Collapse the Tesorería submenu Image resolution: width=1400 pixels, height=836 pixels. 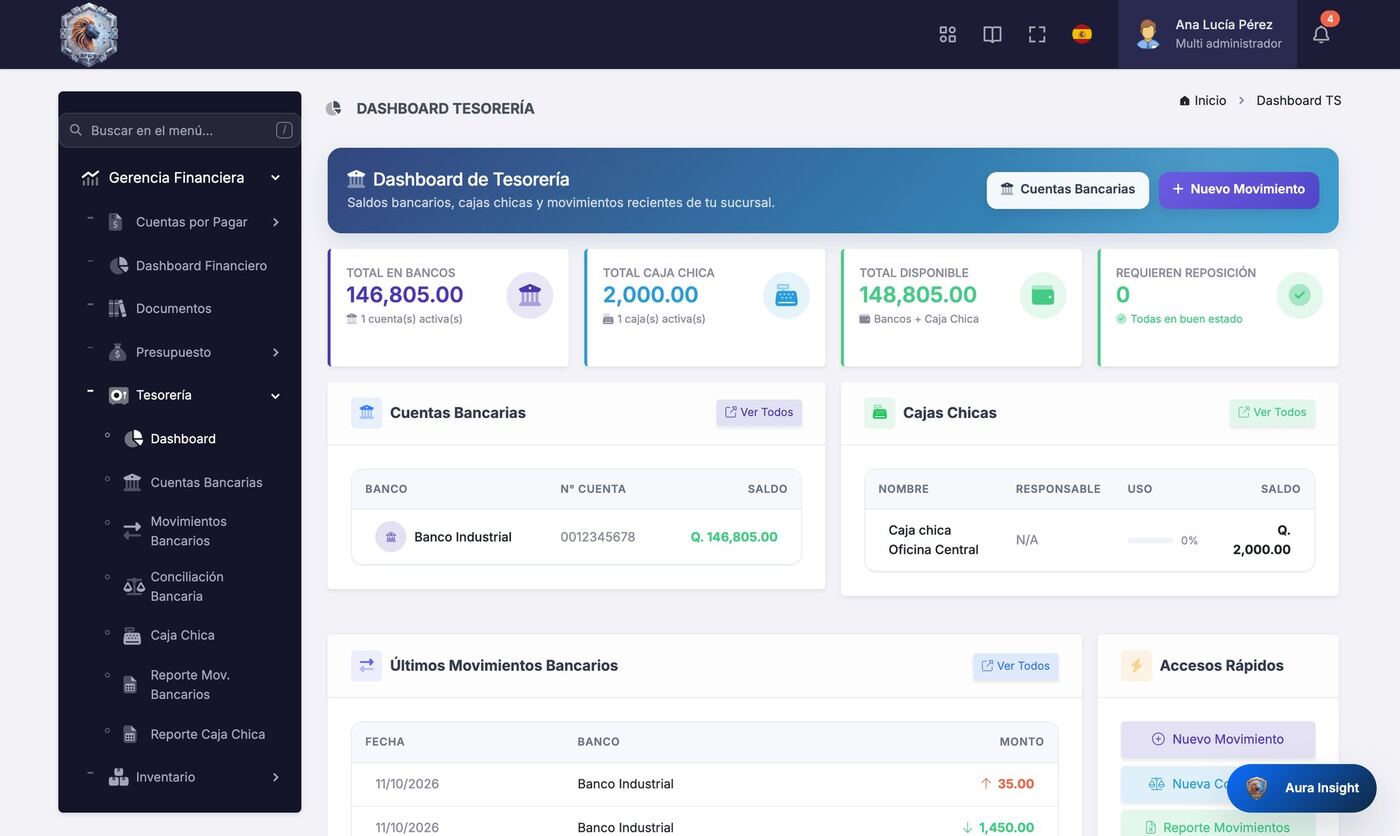276,396
